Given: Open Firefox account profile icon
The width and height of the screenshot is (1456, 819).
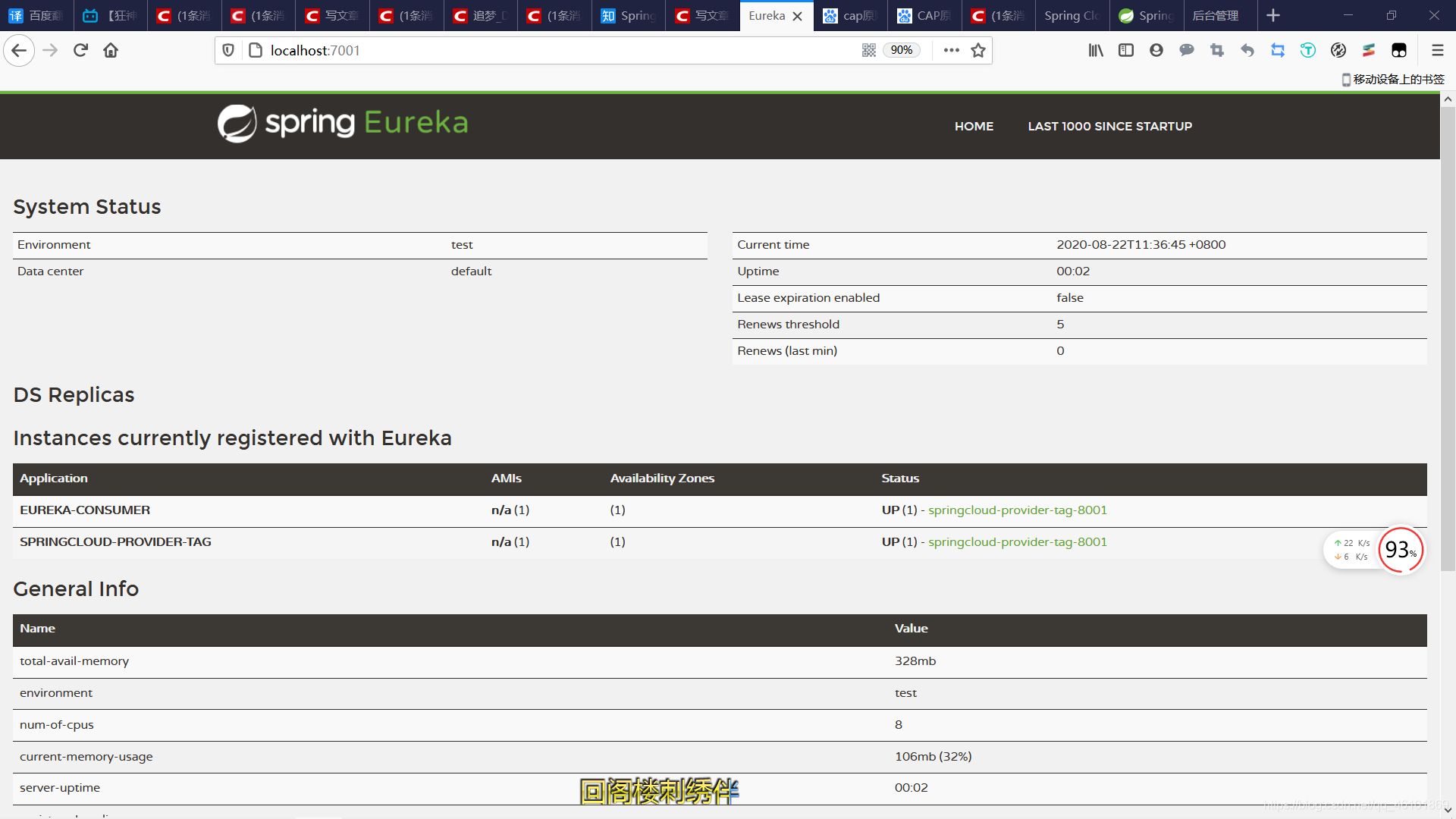Looking at the screenshot, I should (x=1156, y=50).
